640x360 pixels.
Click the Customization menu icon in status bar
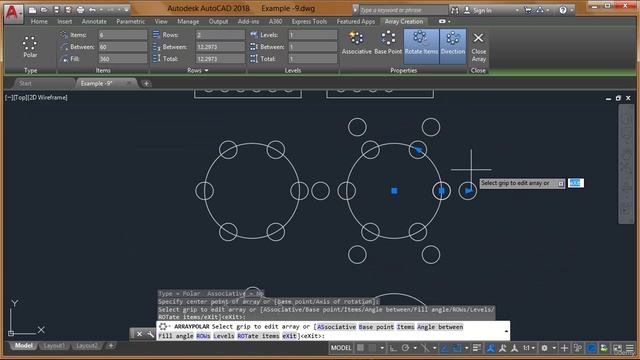click(x=630, y=348)
